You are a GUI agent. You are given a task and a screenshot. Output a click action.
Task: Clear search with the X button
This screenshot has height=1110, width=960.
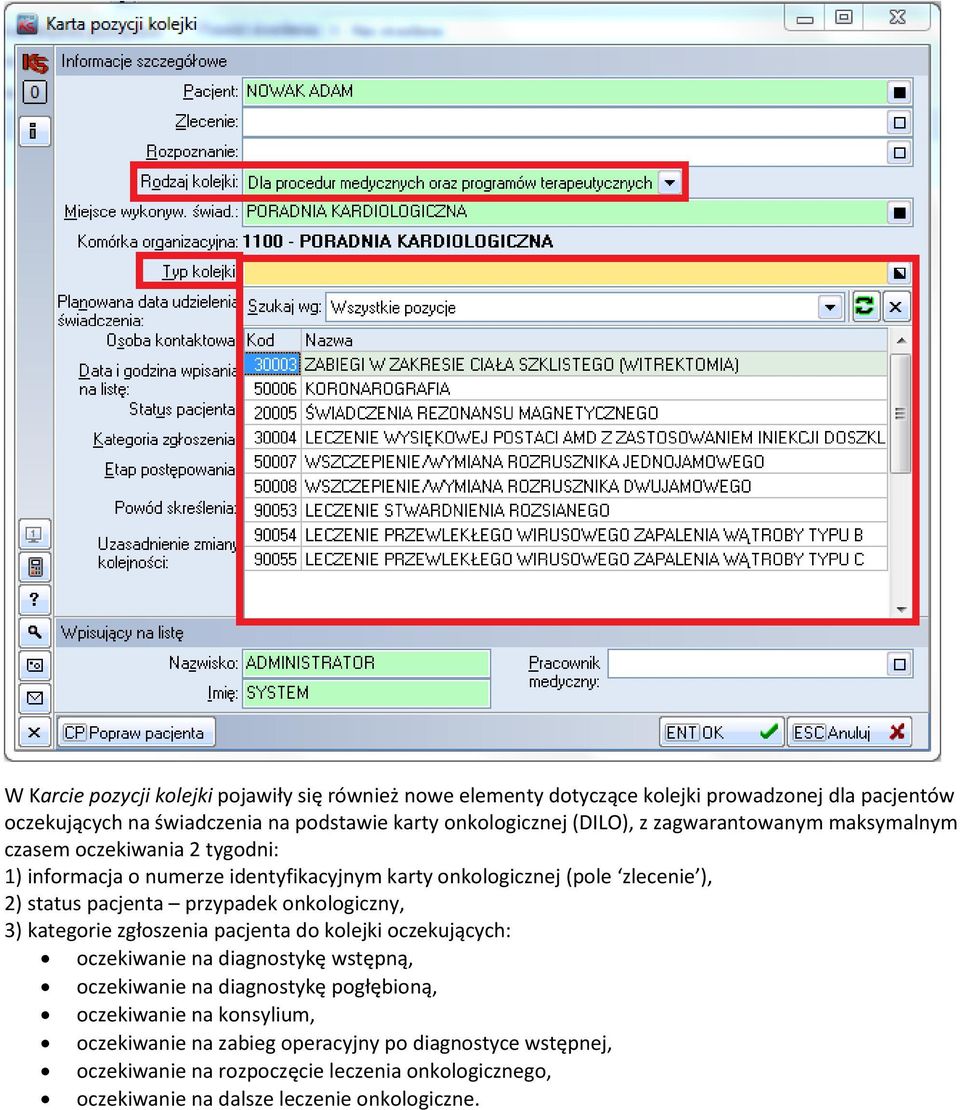click(896, 307)
